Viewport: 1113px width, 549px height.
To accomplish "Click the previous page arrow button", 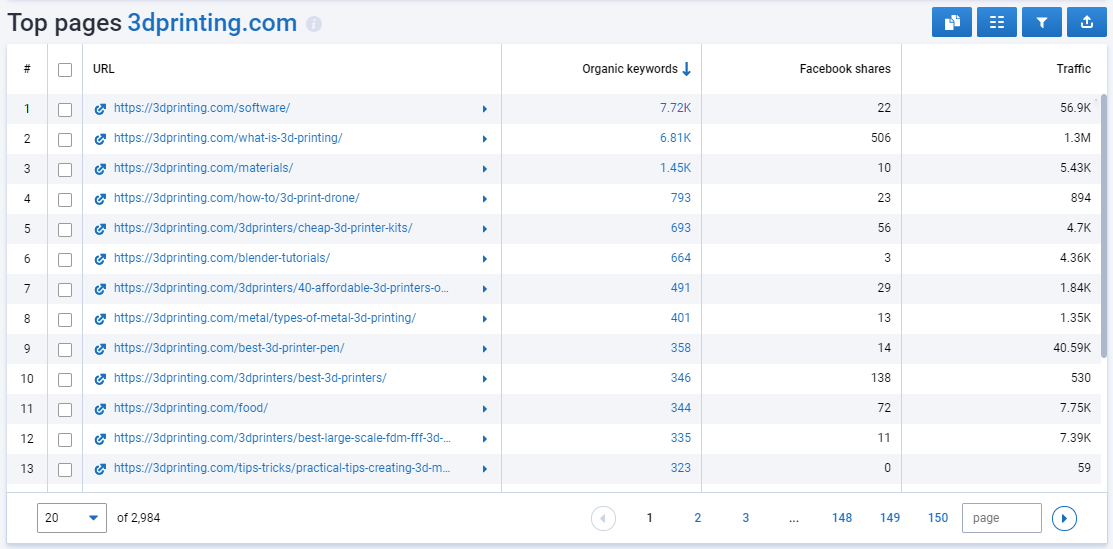I will (603, 518).
